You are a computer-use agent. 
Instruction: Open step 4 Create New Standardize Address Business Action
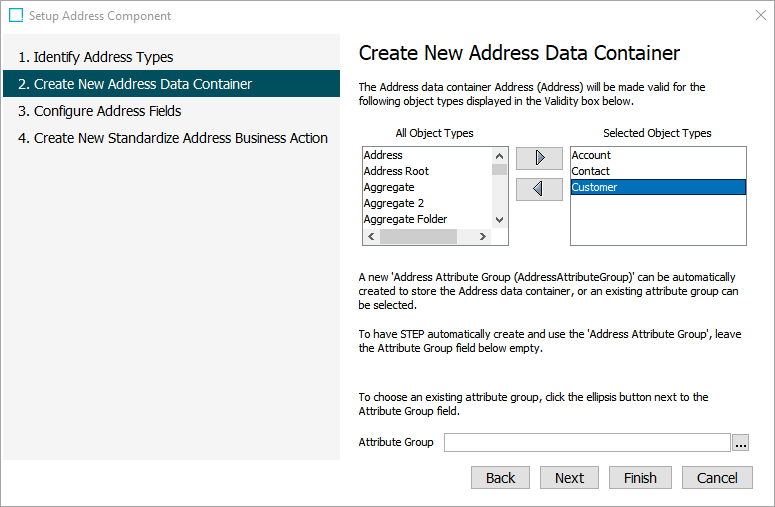(x=172, y=138)
